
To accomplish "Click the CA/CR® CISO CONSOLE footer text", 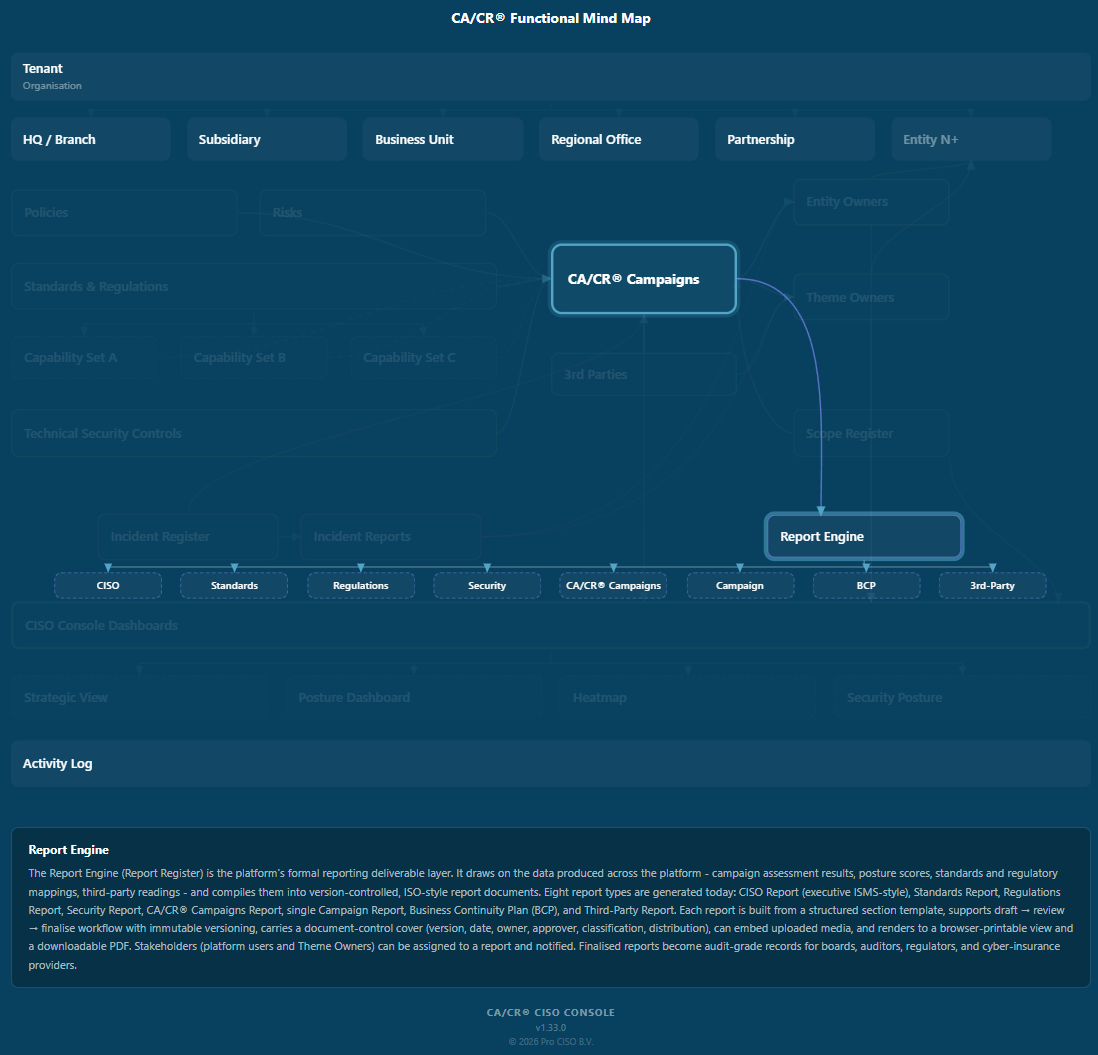I will [x=550, y=1012].
